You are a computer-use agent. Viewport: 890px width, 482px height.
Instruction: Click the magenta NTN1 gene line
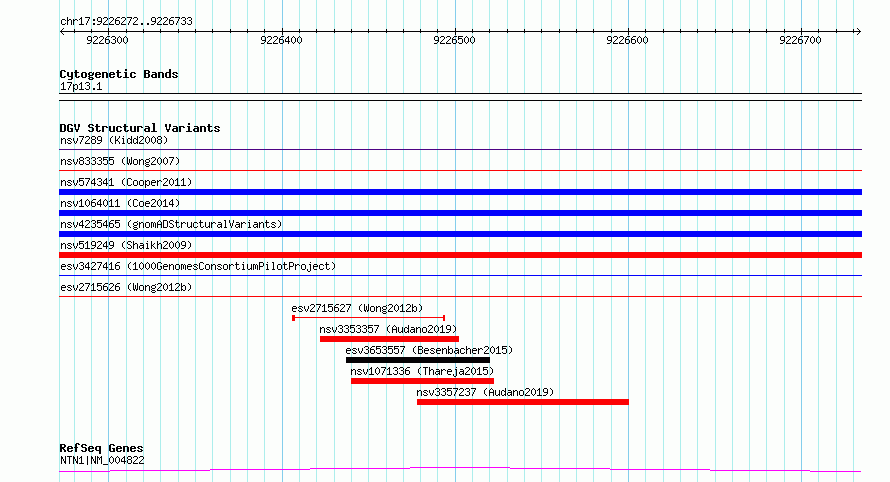click(460, 470)
